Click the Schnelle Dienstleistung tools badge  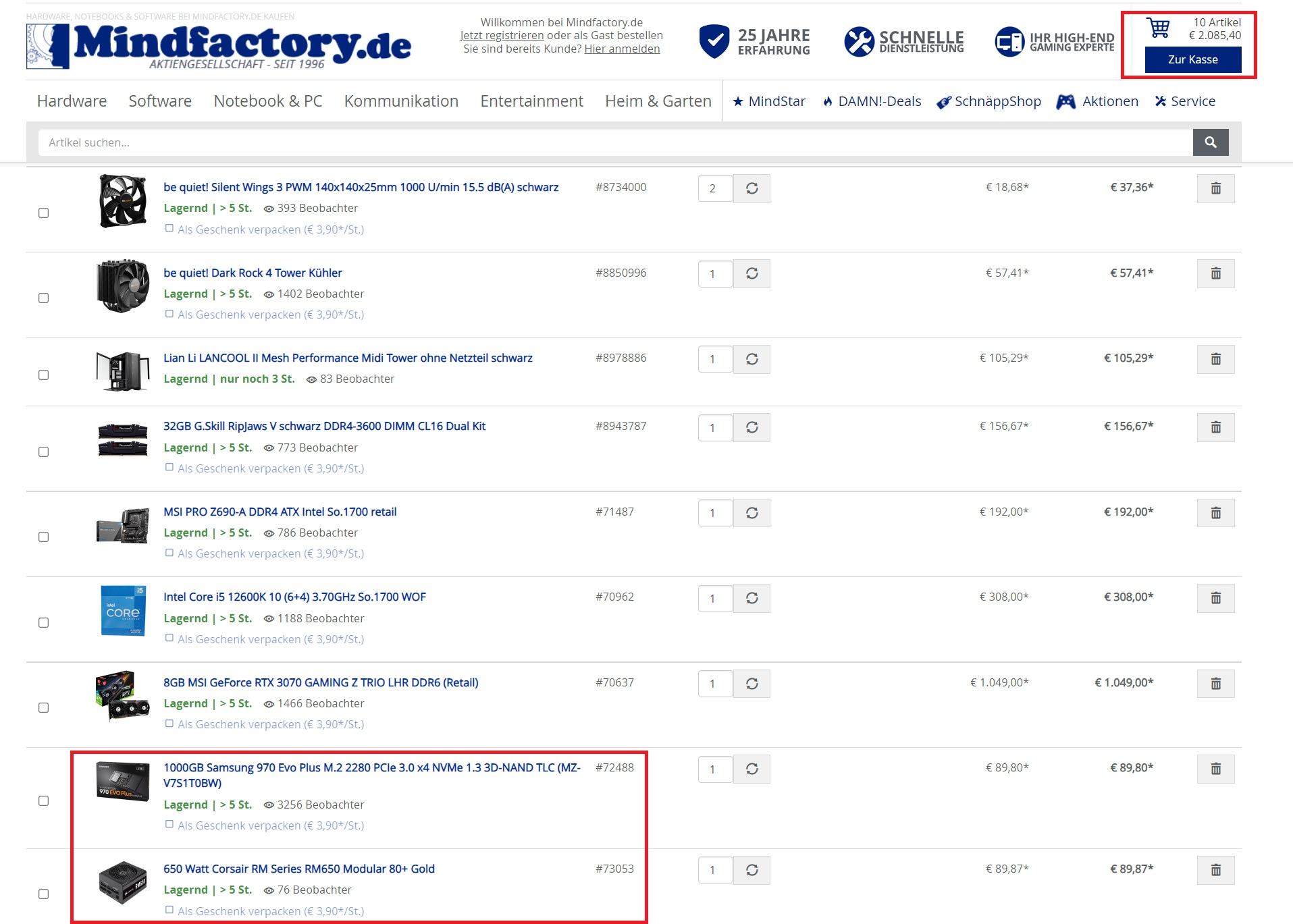(904, 42)
